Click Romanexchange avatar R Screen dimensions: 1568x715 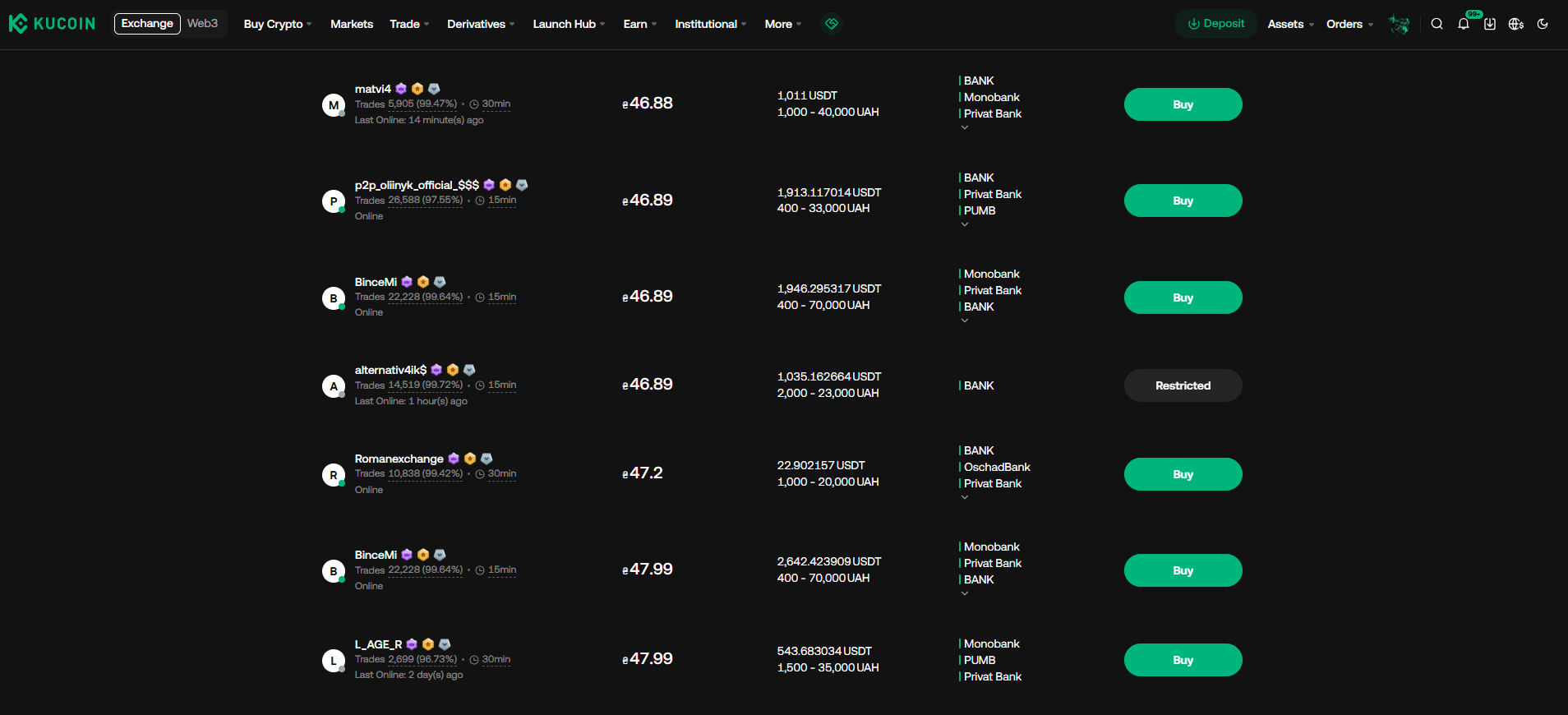333,475
